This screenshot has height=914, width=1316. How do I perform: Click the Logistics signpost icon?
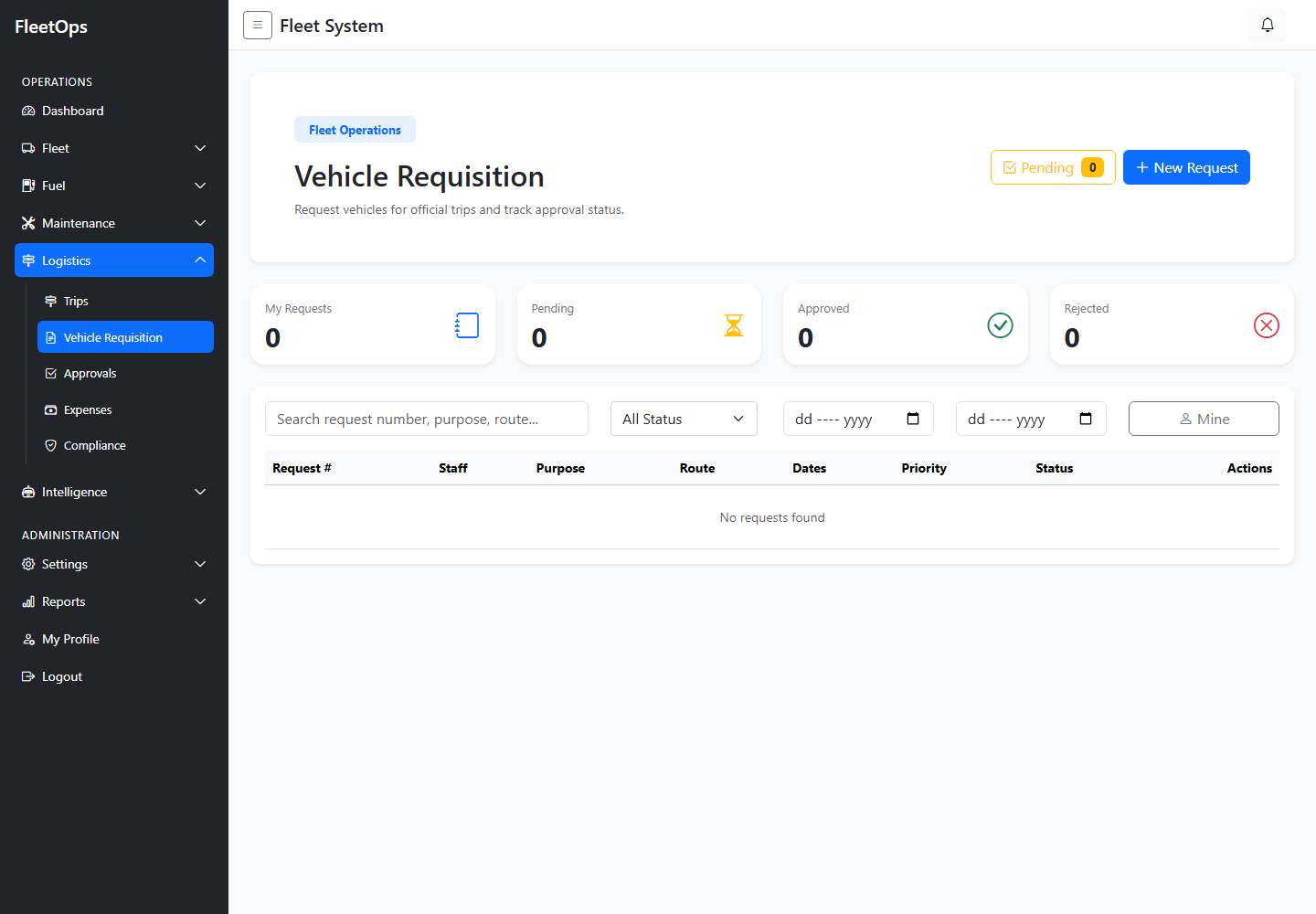point(28,260)
